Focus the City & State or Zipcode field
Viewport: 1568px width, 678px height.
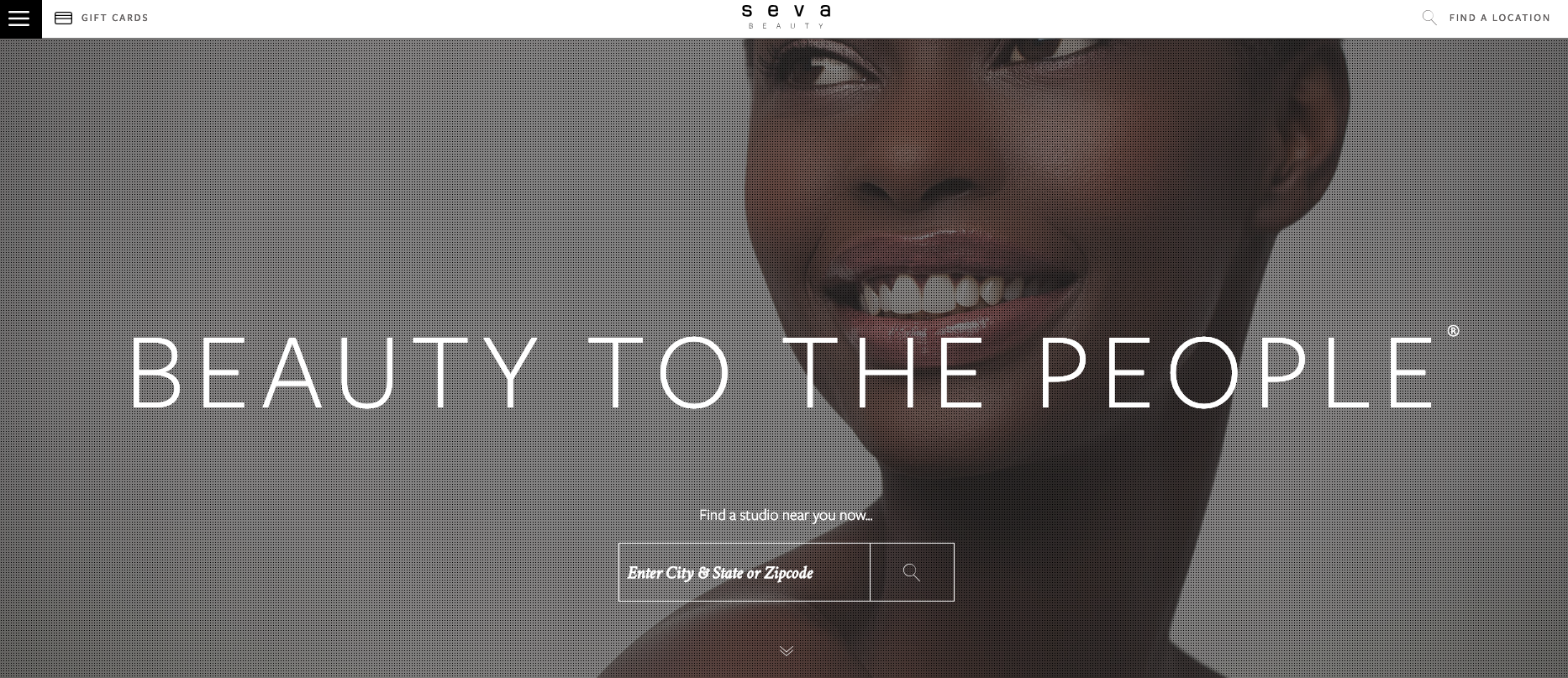coord(745,572)
